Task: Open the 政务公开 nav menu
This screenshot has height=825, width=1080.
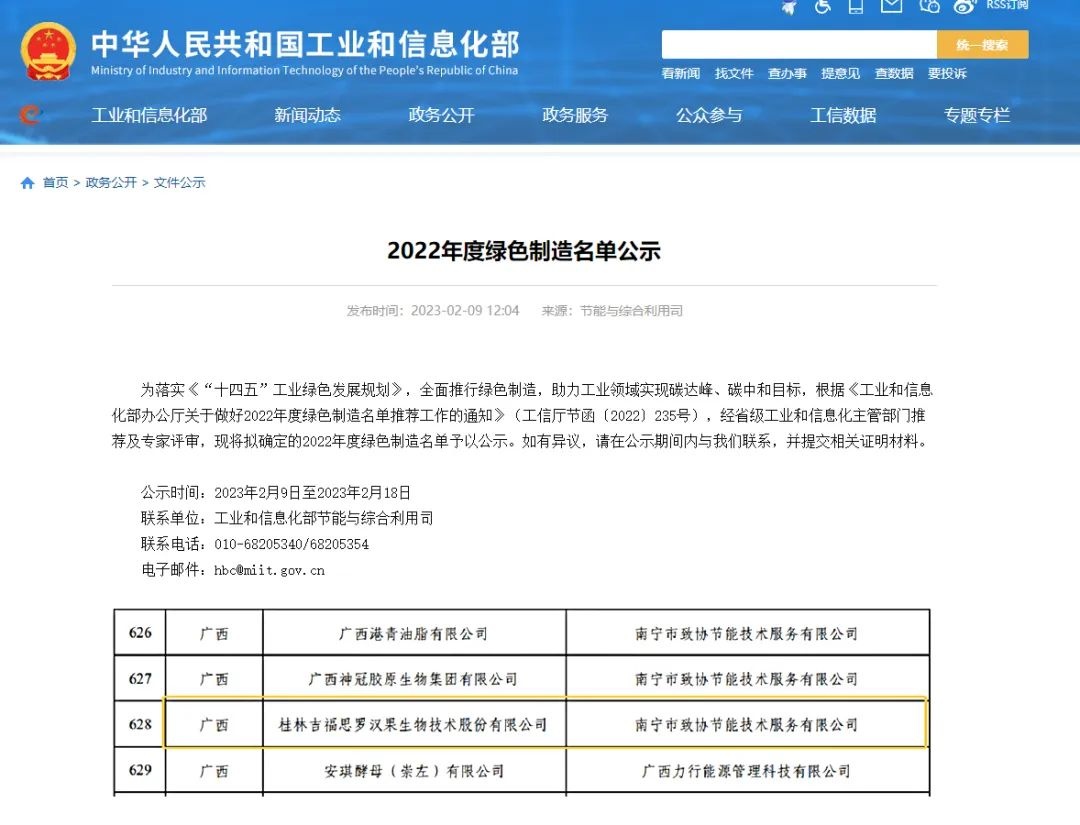Action: 442,115
